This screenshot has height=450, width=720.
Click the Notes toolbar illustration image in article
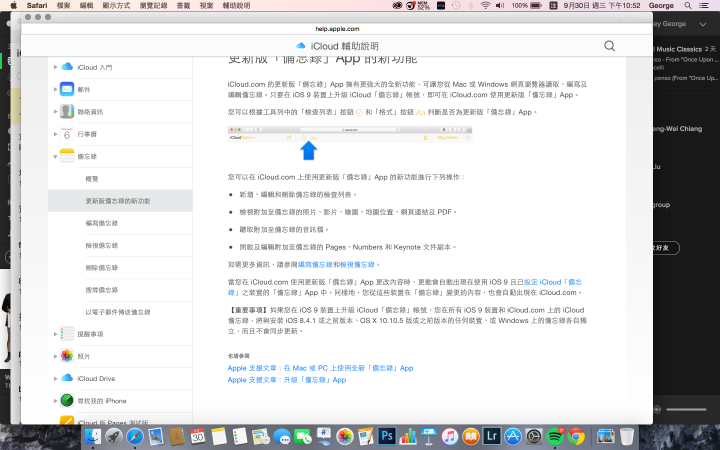point(350,143)
